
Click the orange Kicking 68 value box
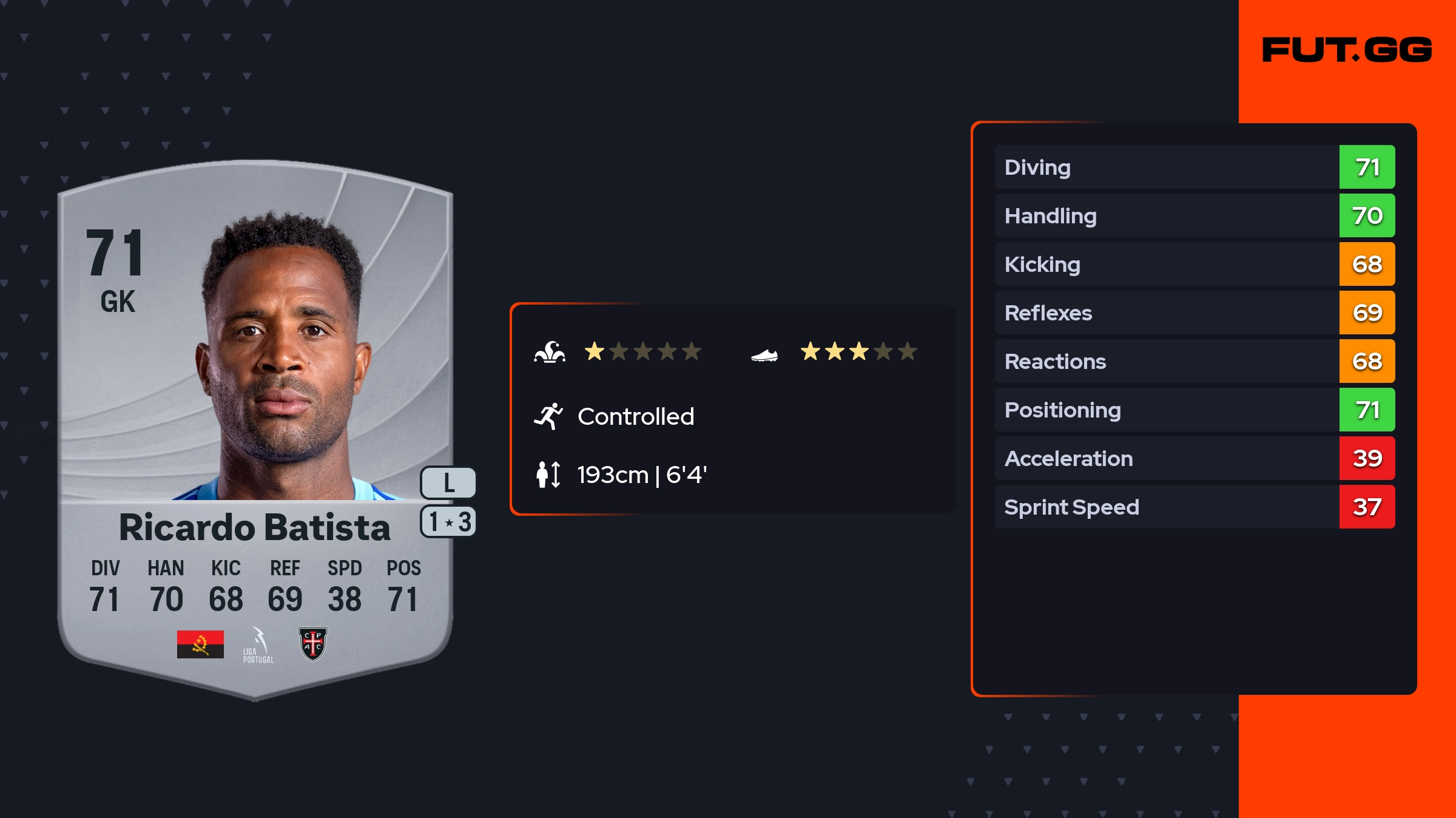tap(1367, 264)
